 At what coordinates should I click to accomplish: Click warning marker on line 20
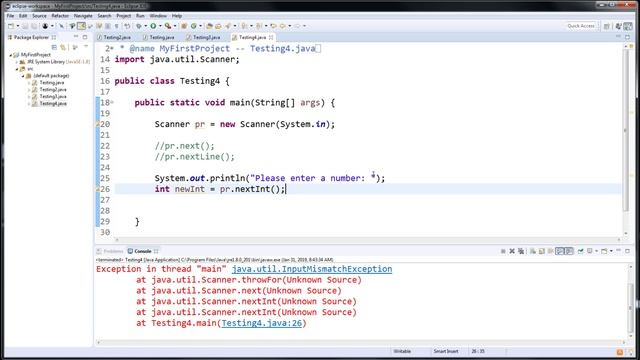(x=98, y=124)
